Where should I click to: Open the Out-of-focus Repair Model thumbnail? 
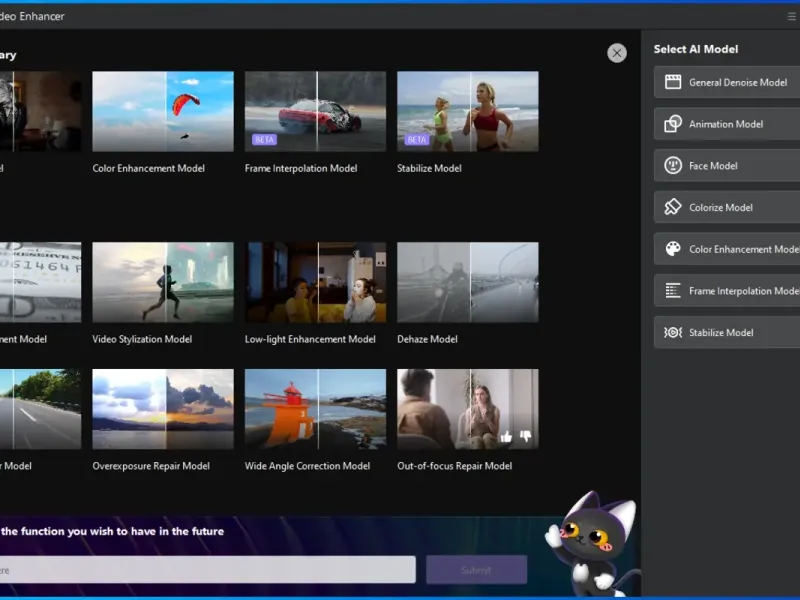click(x=468, y=409)
